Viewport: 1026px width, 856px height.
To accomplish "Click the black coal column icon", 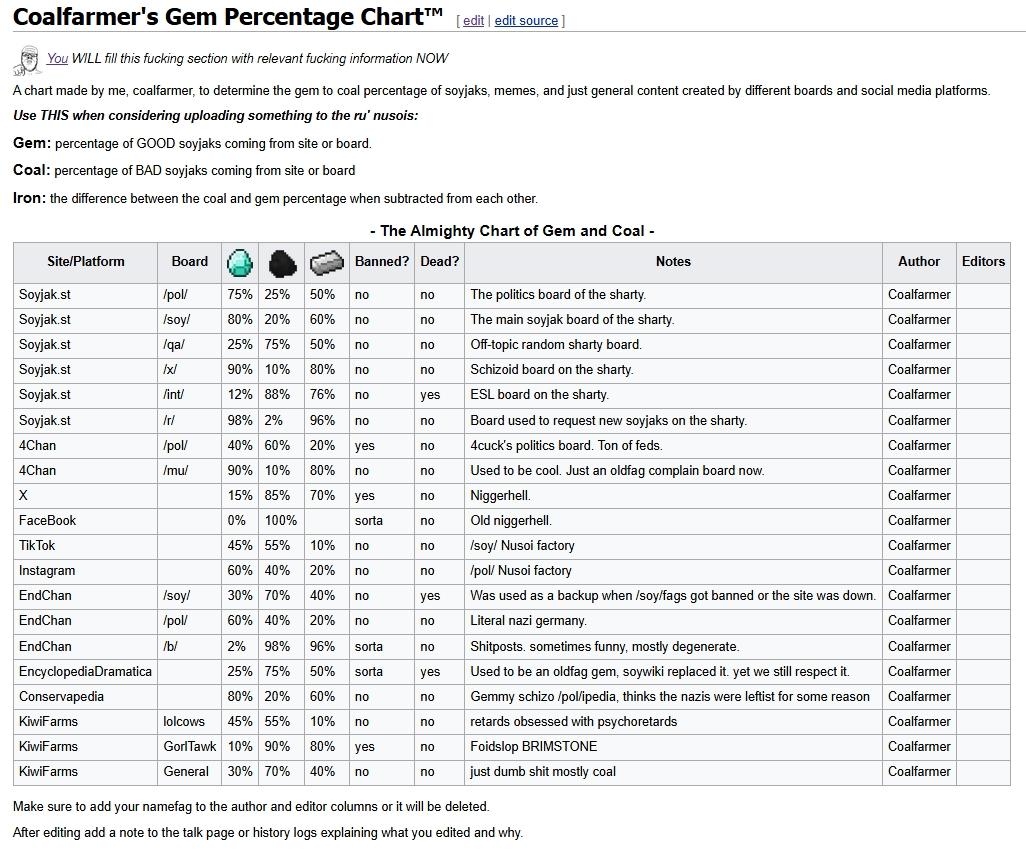I will click(x=283, y=262).
